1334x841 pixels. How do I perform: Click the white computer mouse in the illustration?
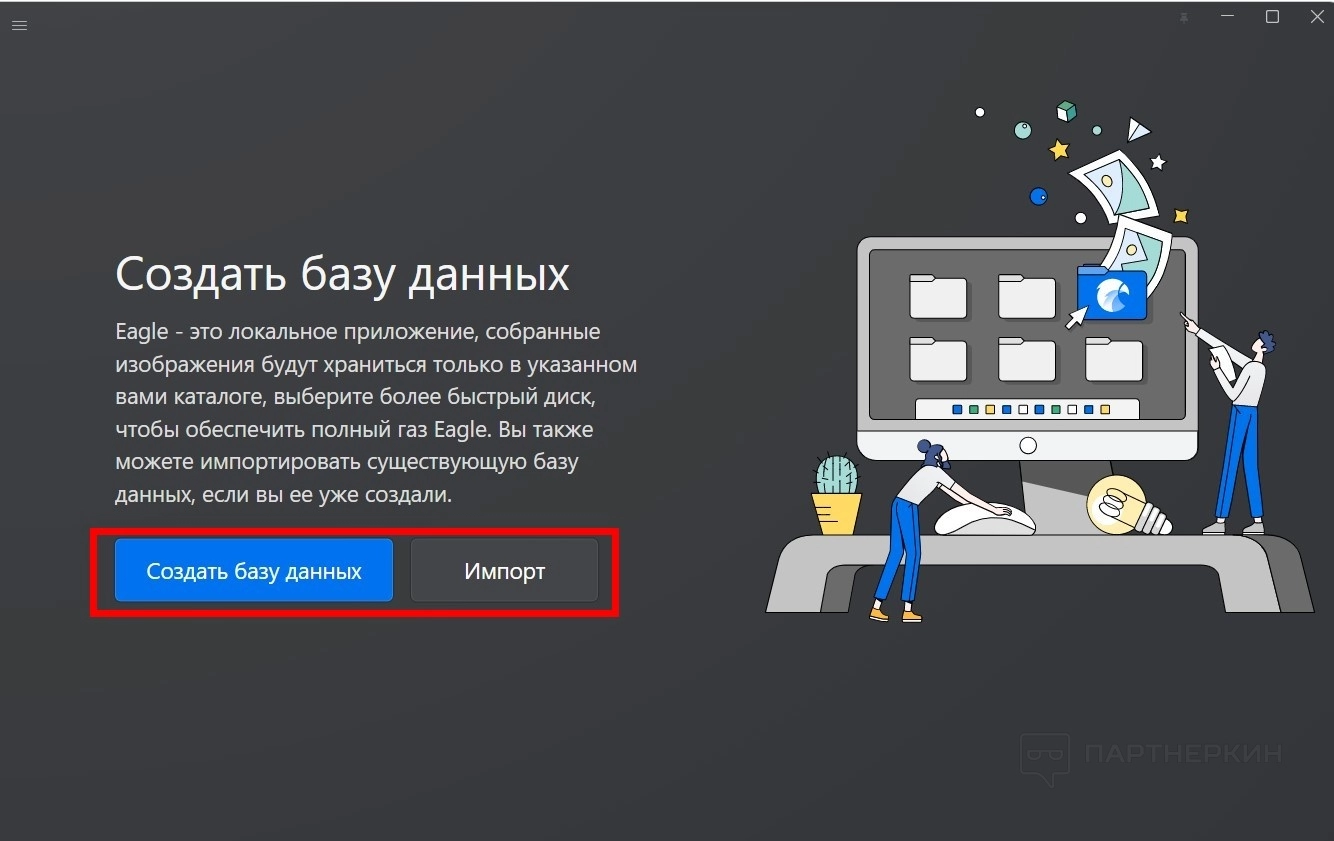tap(984, 518)
